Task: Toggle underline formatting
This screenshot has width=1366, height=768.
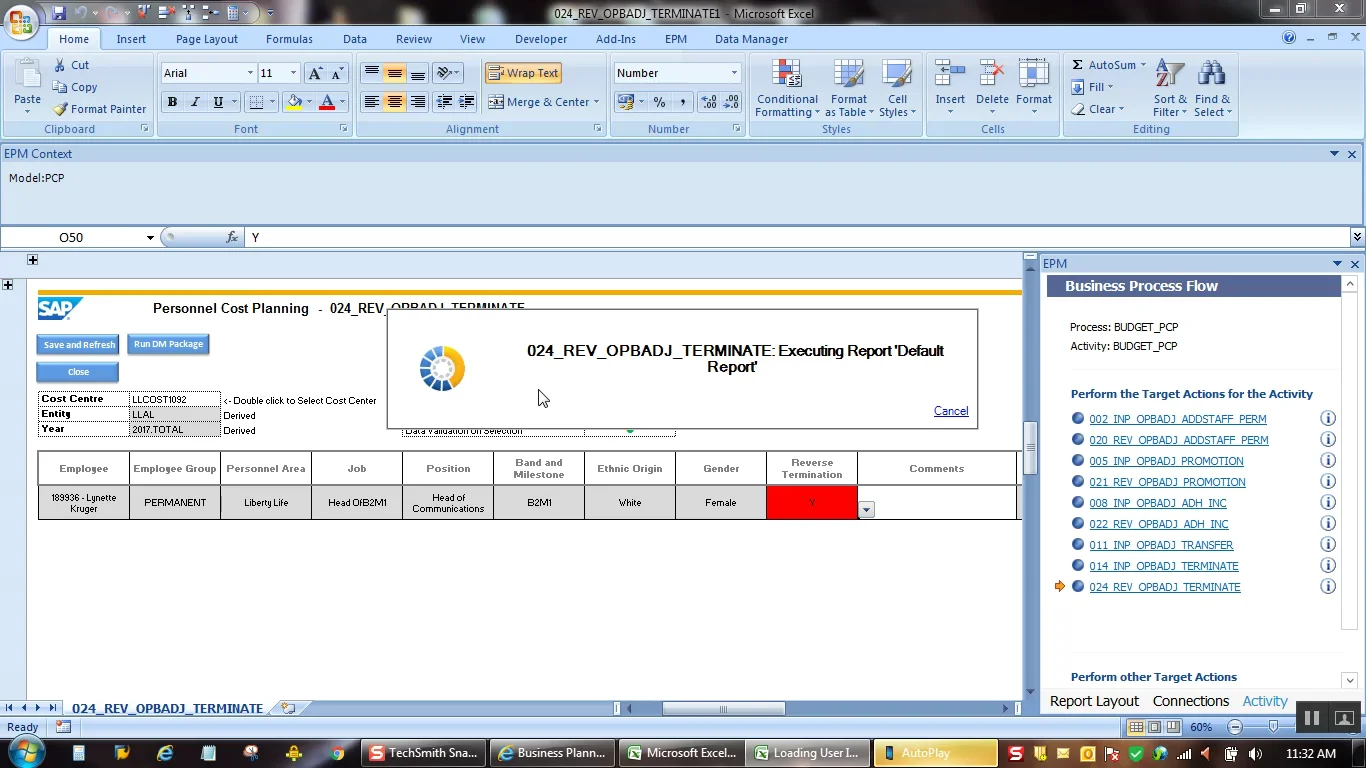Action: tap(218, 102)
